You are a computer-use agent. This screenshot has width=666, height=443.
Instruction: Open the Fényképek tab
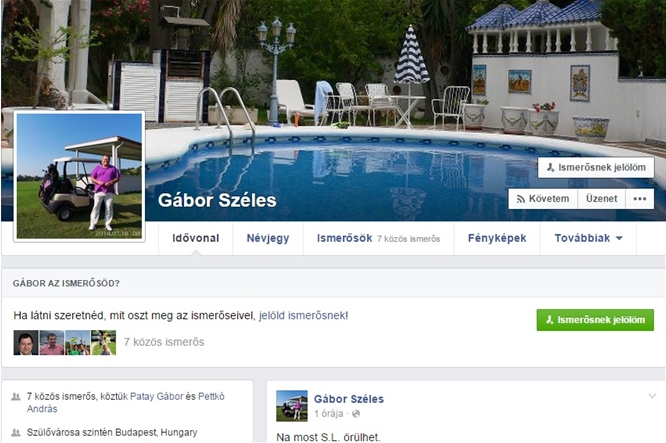(497, 238)
